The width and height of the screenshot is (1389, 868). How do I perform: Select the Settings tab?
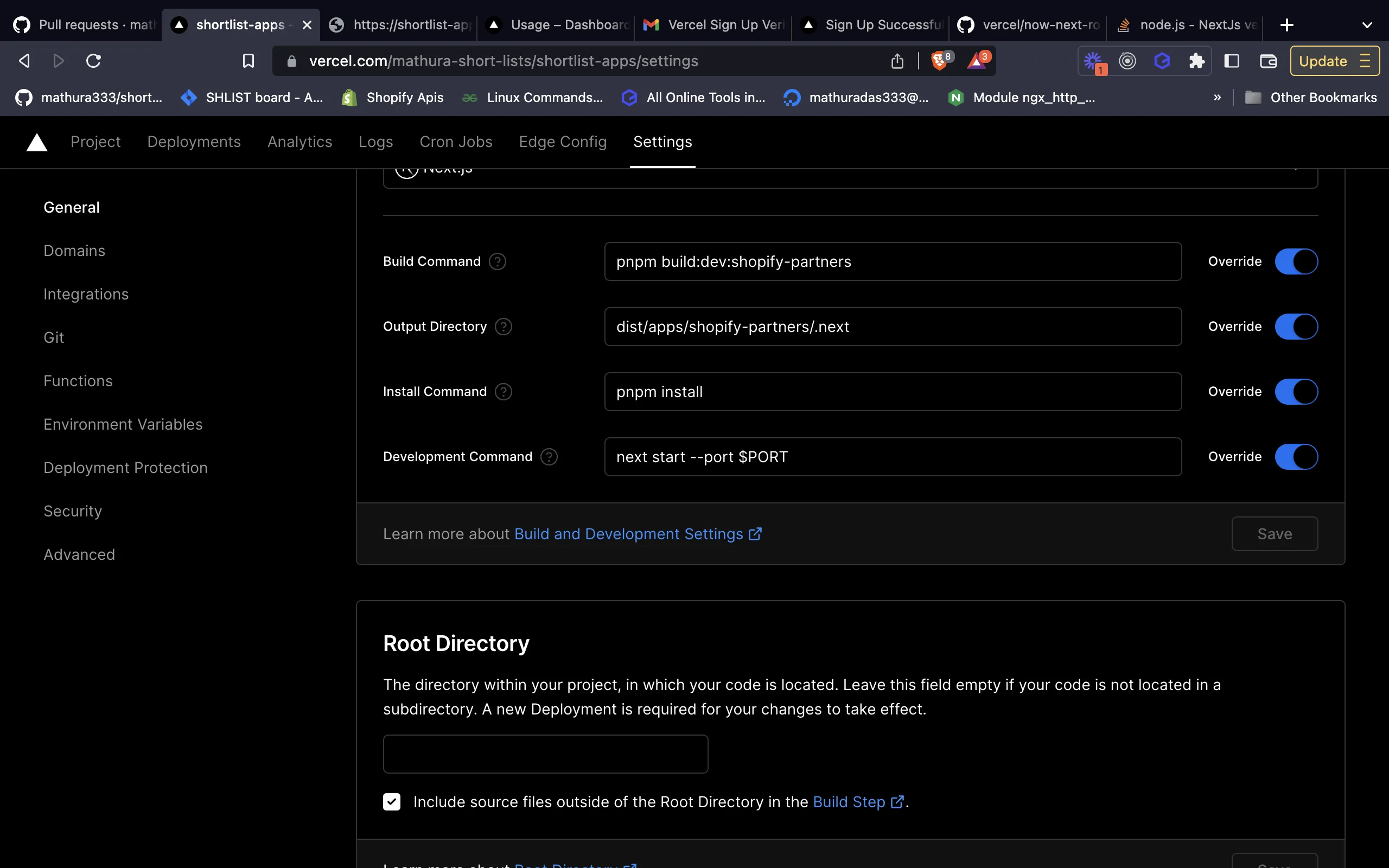pos(662,142)
